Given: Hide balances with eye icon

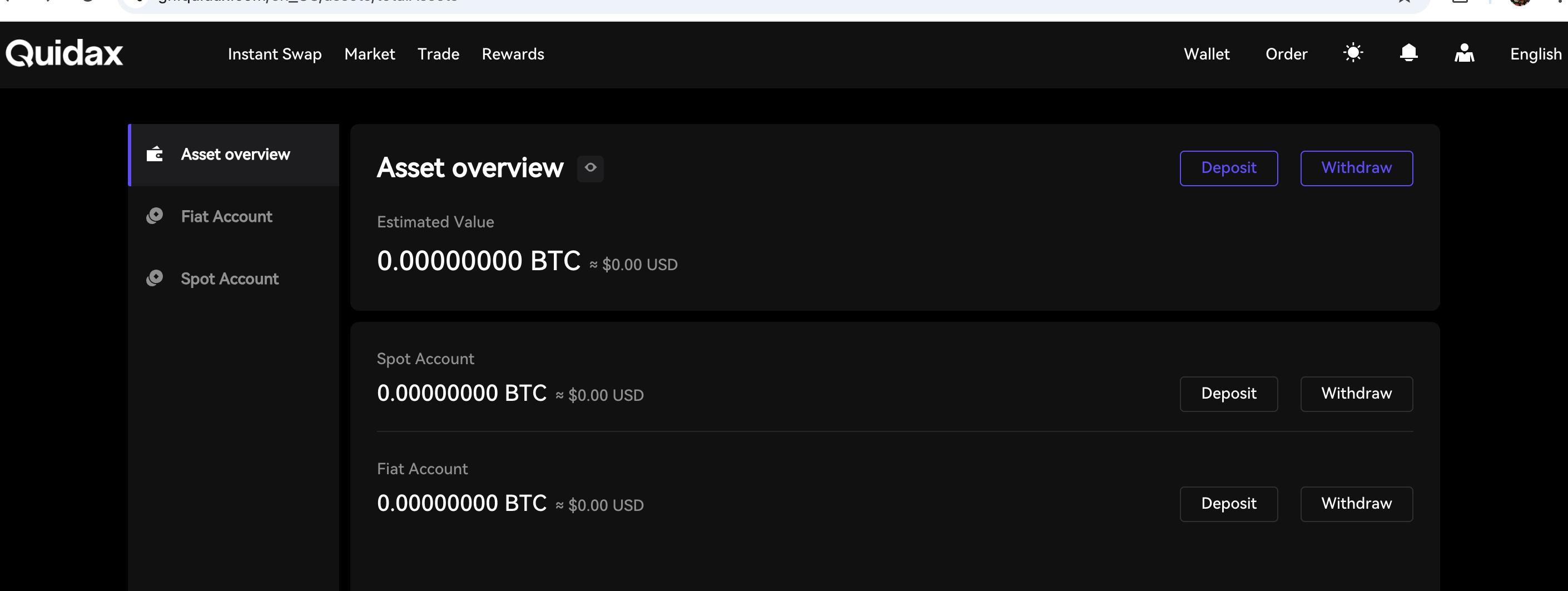Looking at the screenshot, I should coord(591,167).
